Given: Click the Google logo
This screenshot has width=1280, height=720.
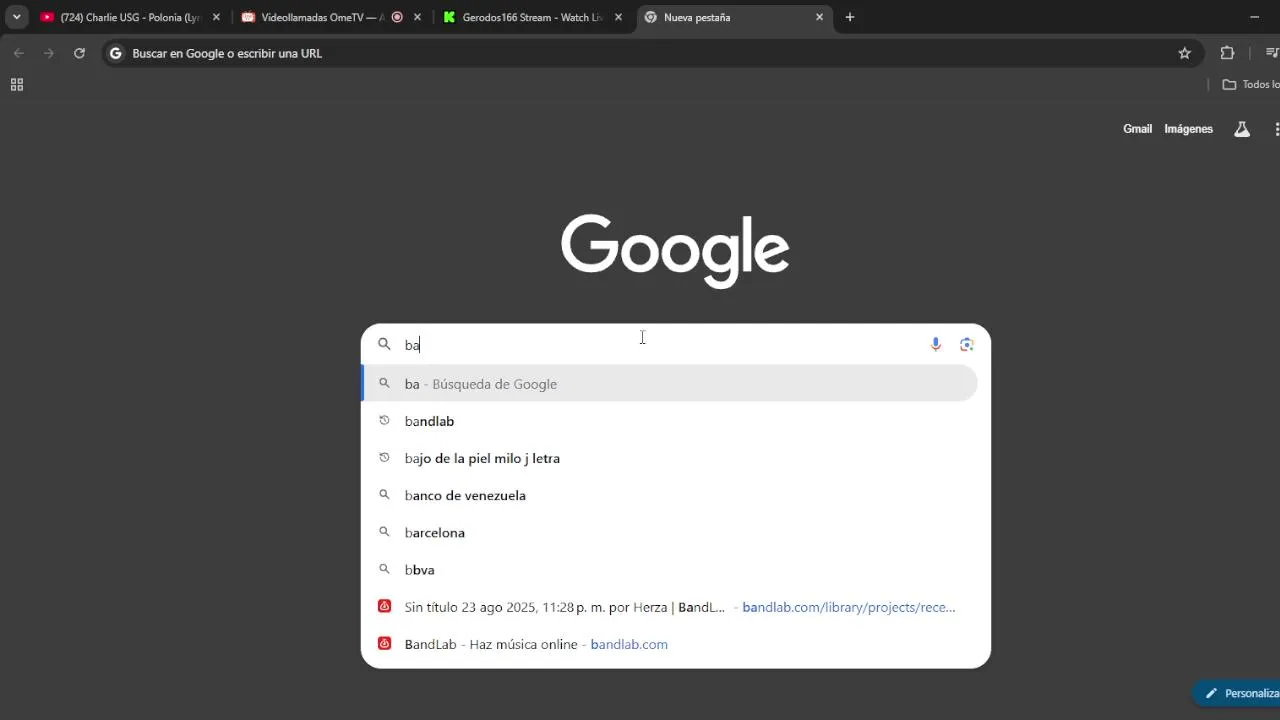Looking at the screenshot, I should [675, 251].
